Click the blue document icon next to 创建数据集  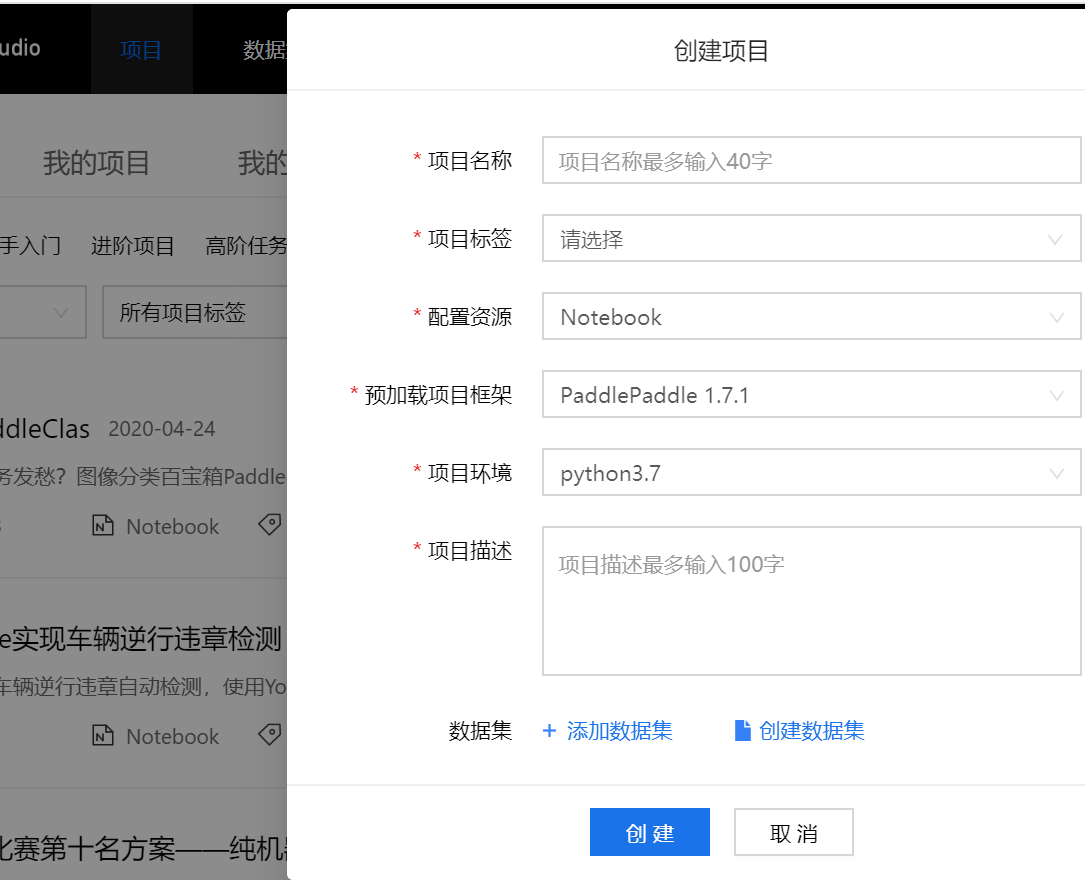coord(742,730)
